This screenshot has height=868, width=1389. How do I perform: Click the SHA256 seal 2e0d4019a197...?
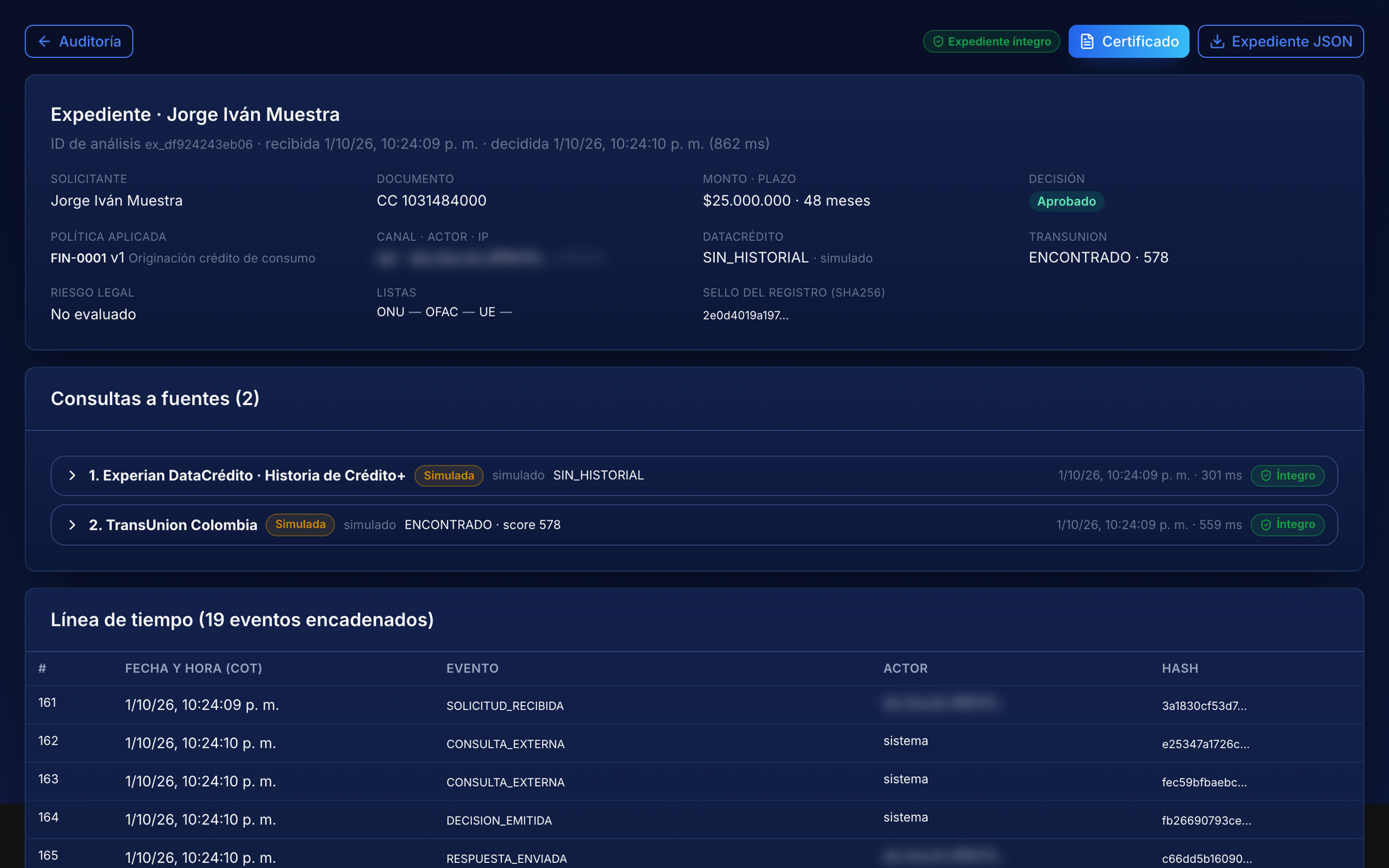coord(745,315)
